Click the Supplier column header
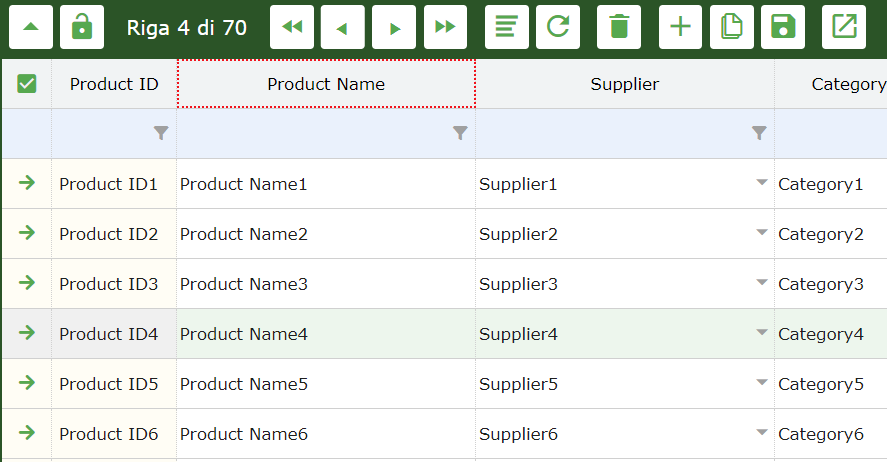The image size is (887, 462). (624, 84)
